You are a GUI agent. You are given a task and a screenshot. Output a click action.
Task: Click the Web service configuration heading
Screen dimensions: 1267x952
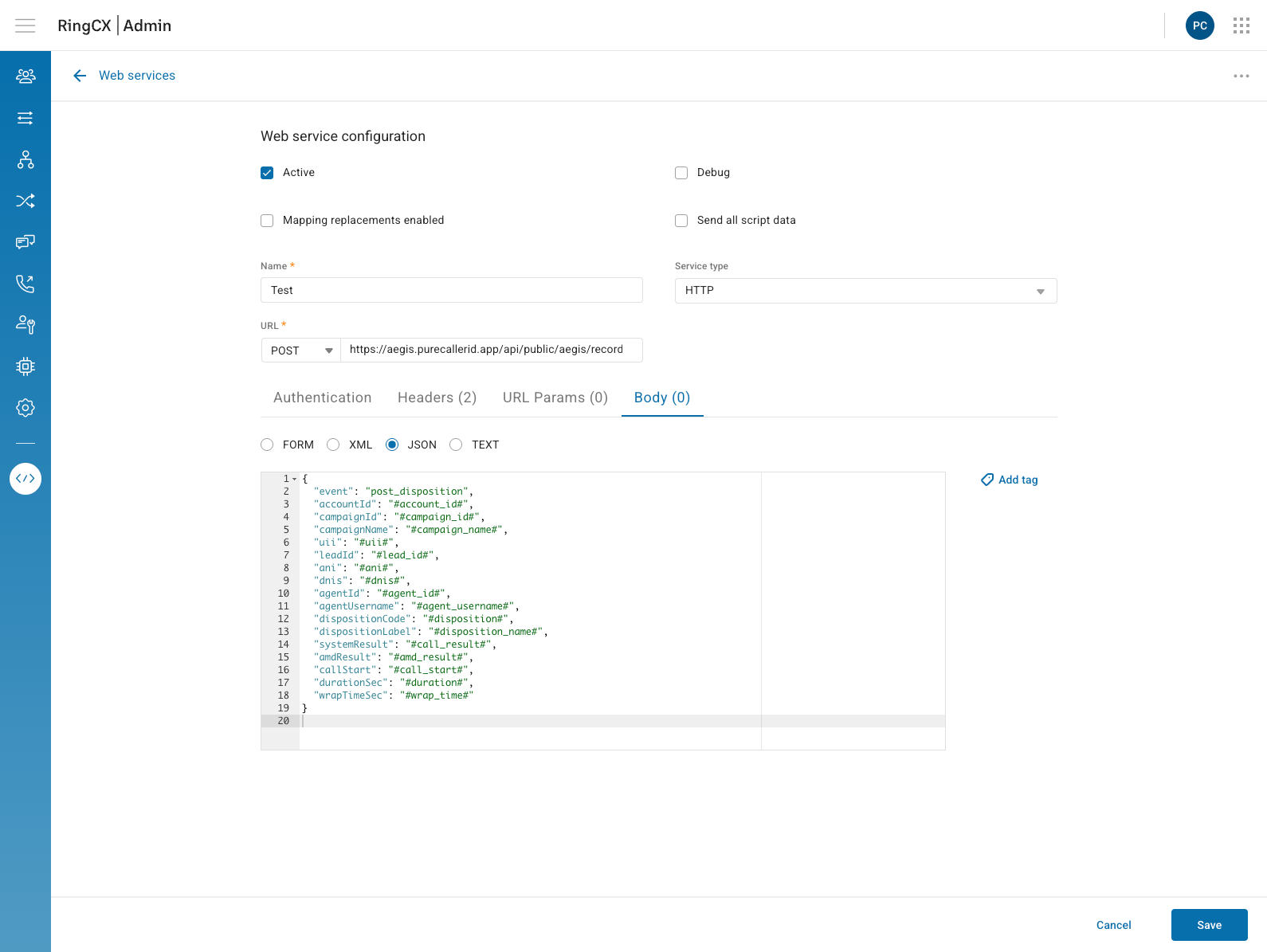click(343, 136)
